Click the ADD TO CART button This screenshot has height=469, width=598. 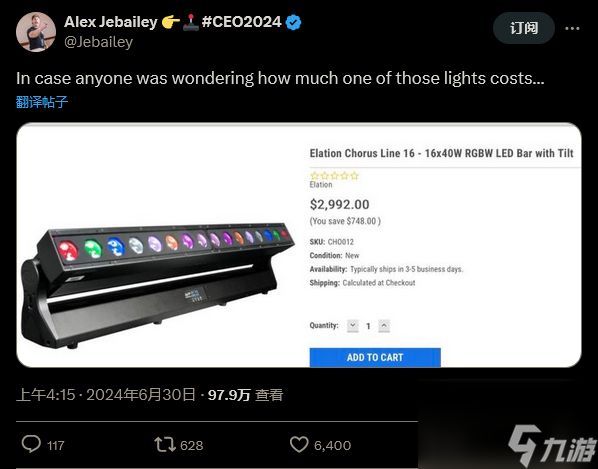tap(375, 357)
